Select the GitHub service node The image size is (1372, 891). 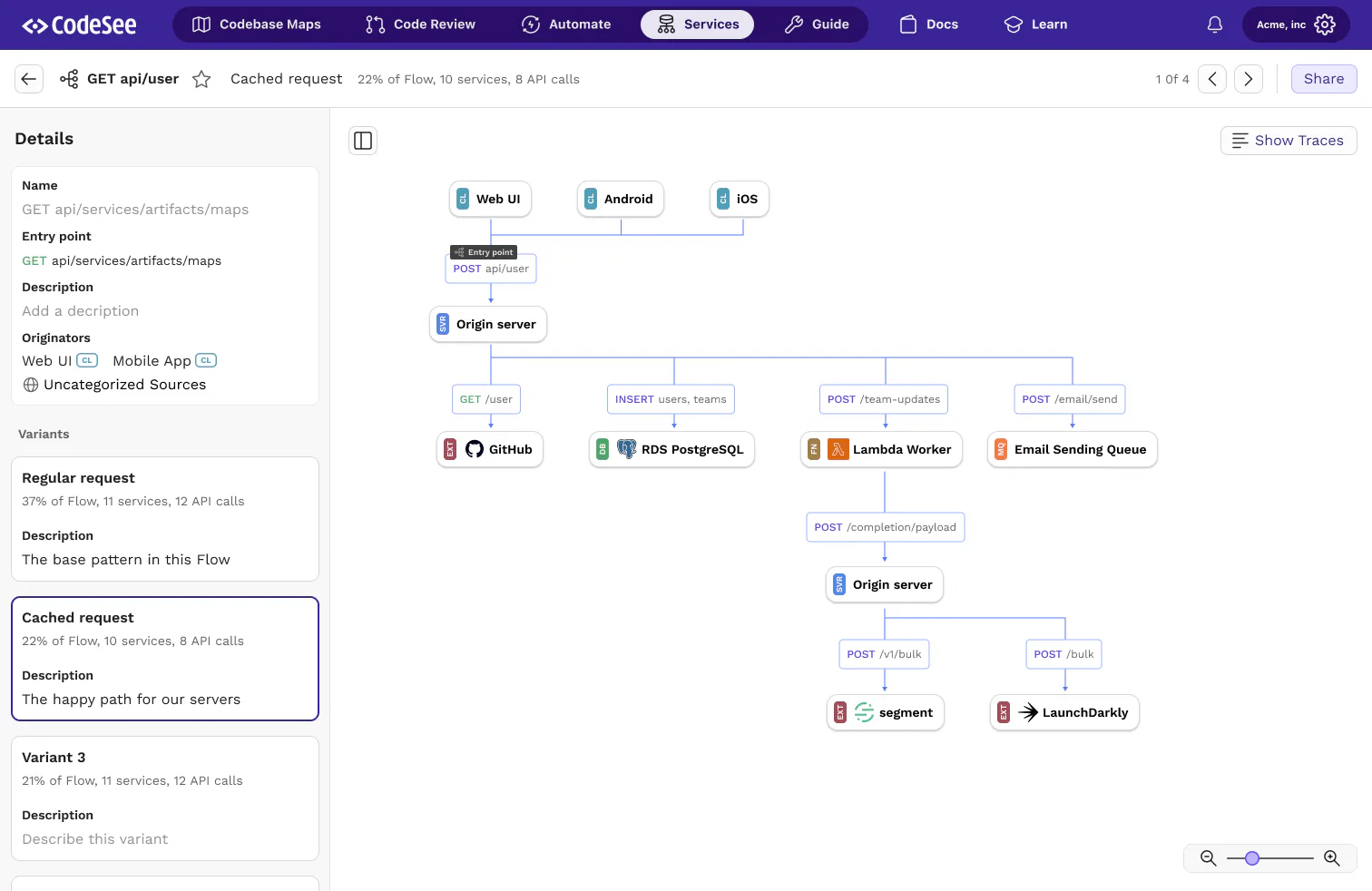pos(490,449)
